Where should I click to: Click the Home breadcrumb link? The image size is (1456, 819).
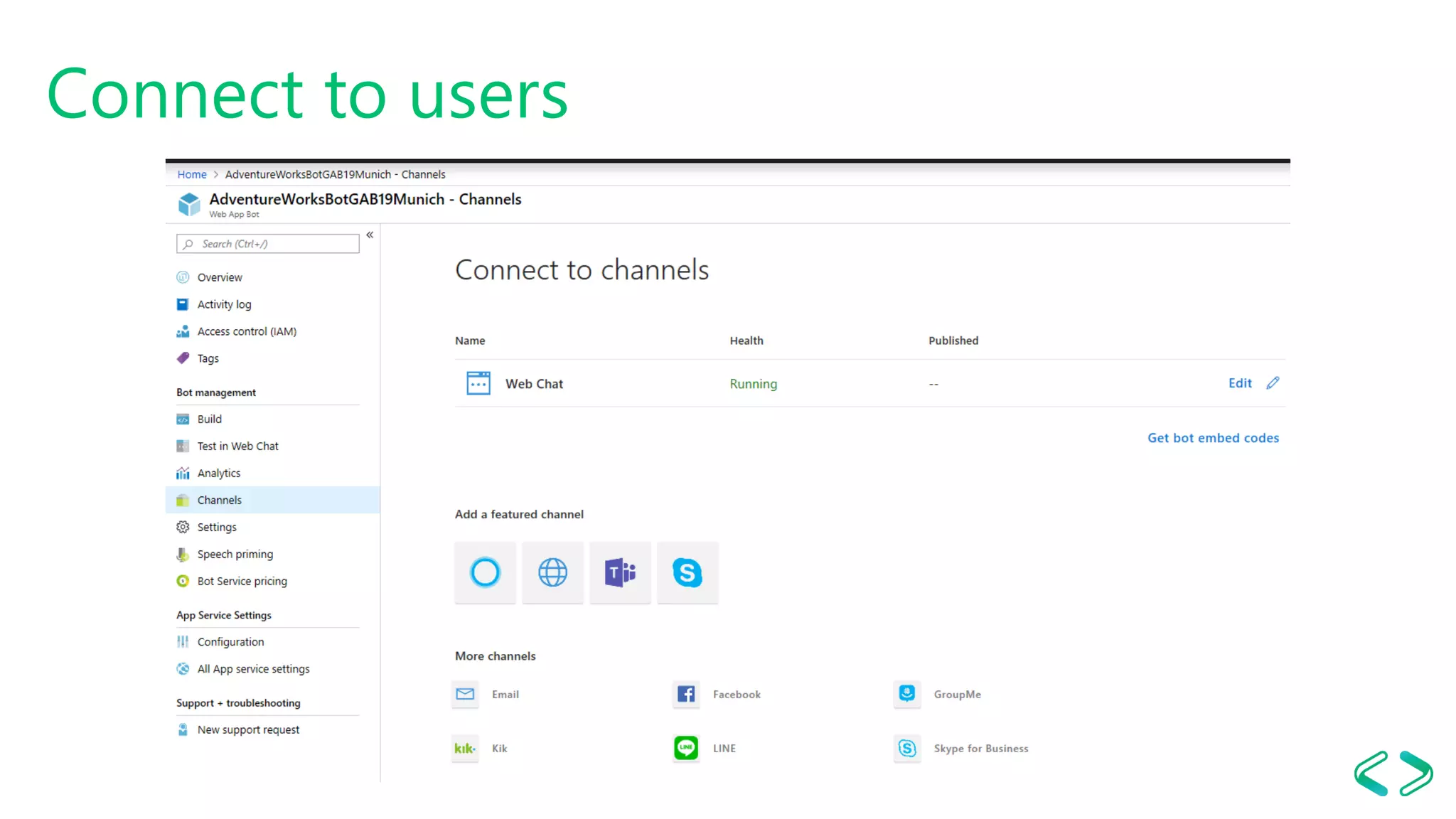point(192,174)
